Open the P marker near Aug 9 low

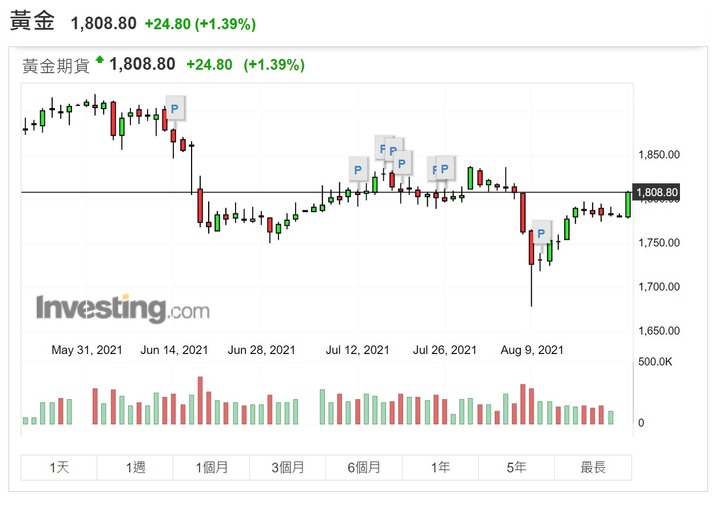point(541,233)
